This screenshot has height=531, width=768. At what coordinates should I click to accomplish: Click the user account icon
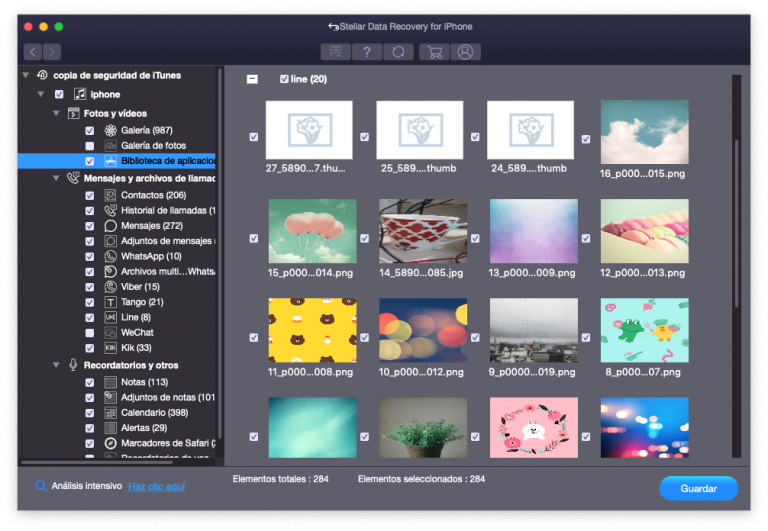[464, 52]
